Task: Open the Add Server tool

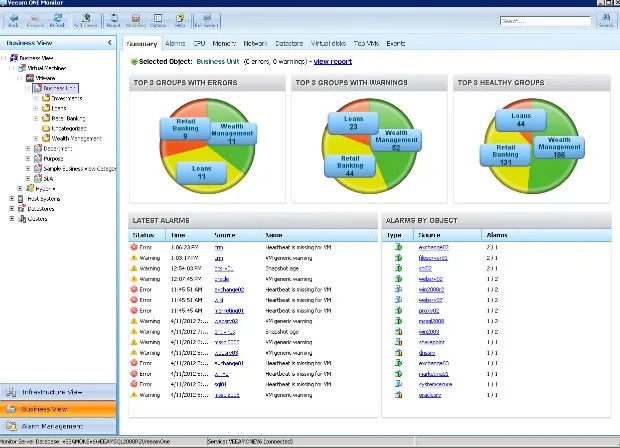Action: coord(85,20)
